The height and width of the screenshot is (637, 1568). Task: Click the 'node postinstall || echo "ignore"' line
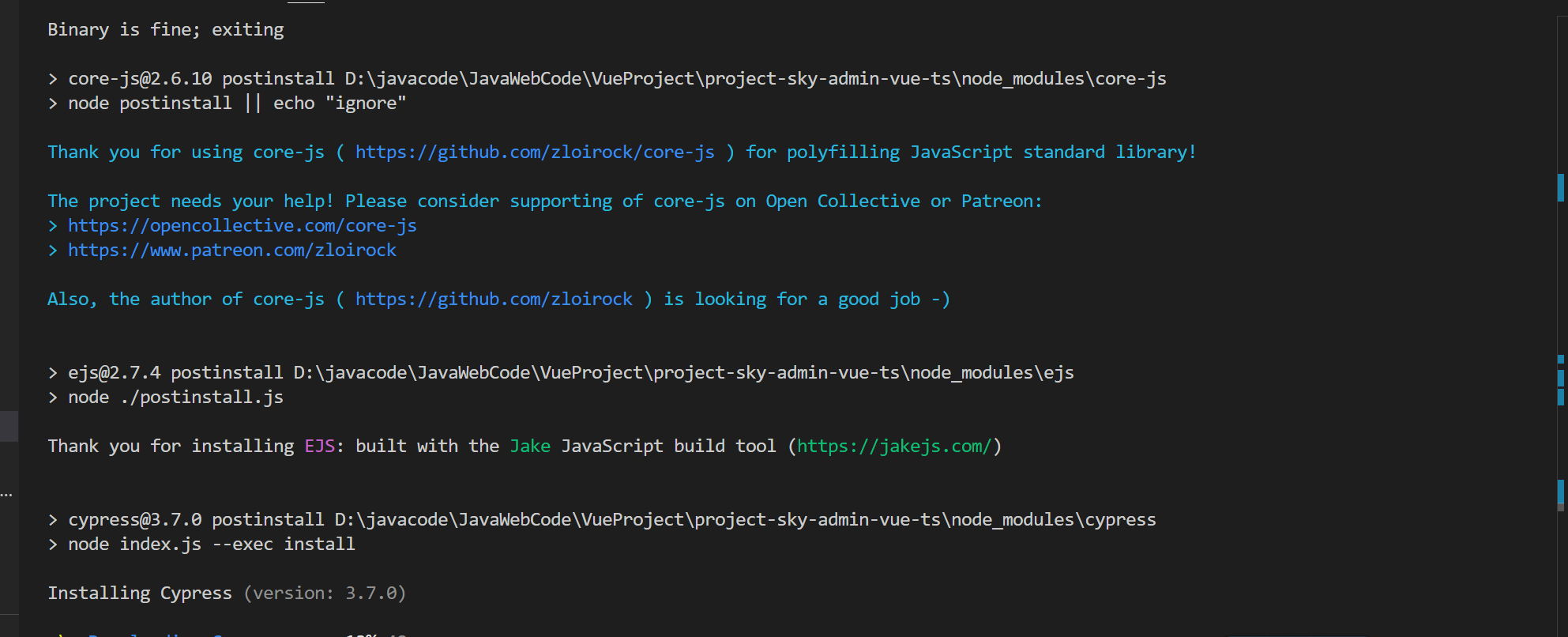227,103
